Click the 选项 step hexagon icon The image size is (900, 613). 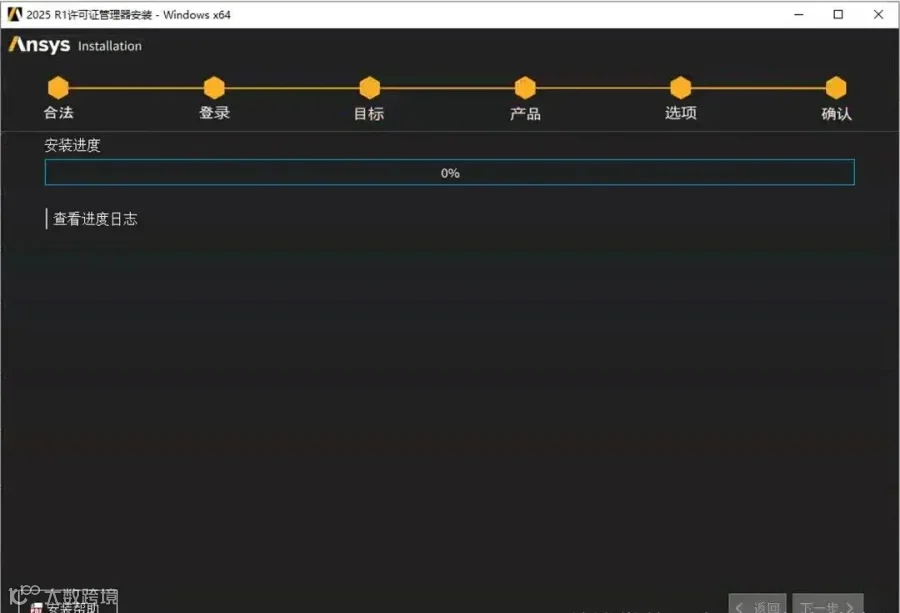point(681,88)
